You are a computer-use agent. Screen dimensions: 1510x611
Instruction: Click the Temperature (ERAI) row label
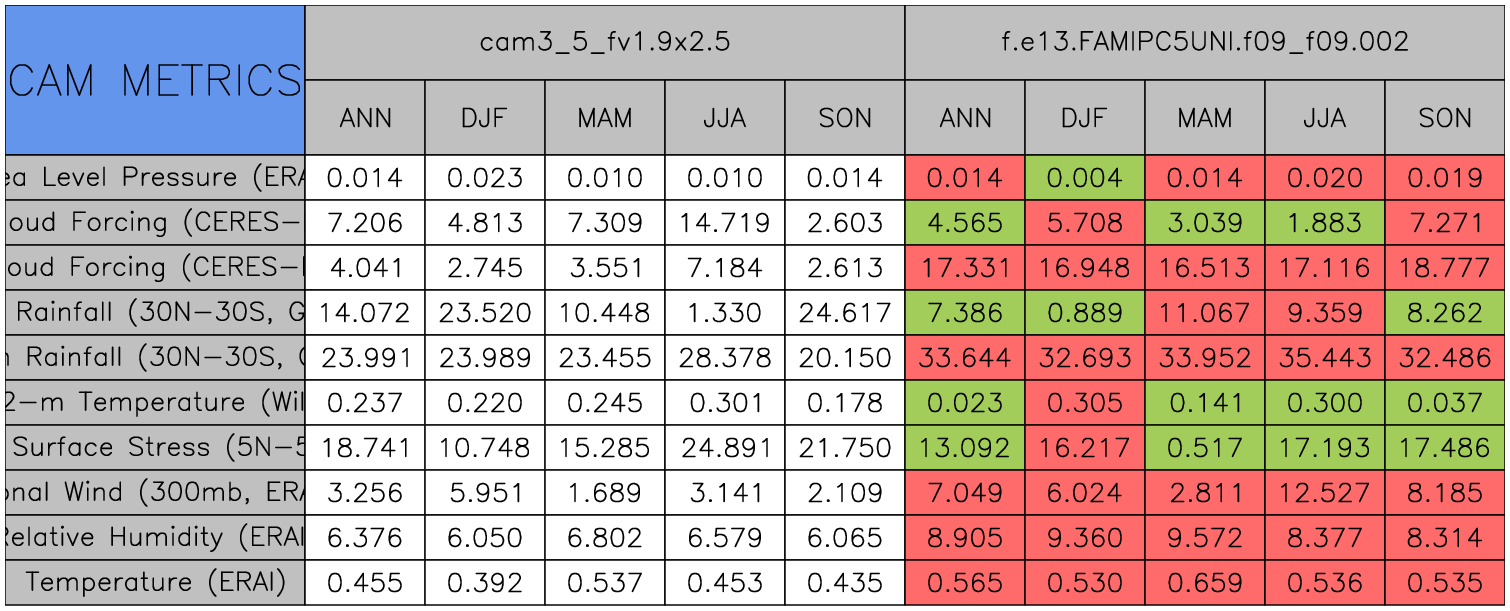click(154, 582)
